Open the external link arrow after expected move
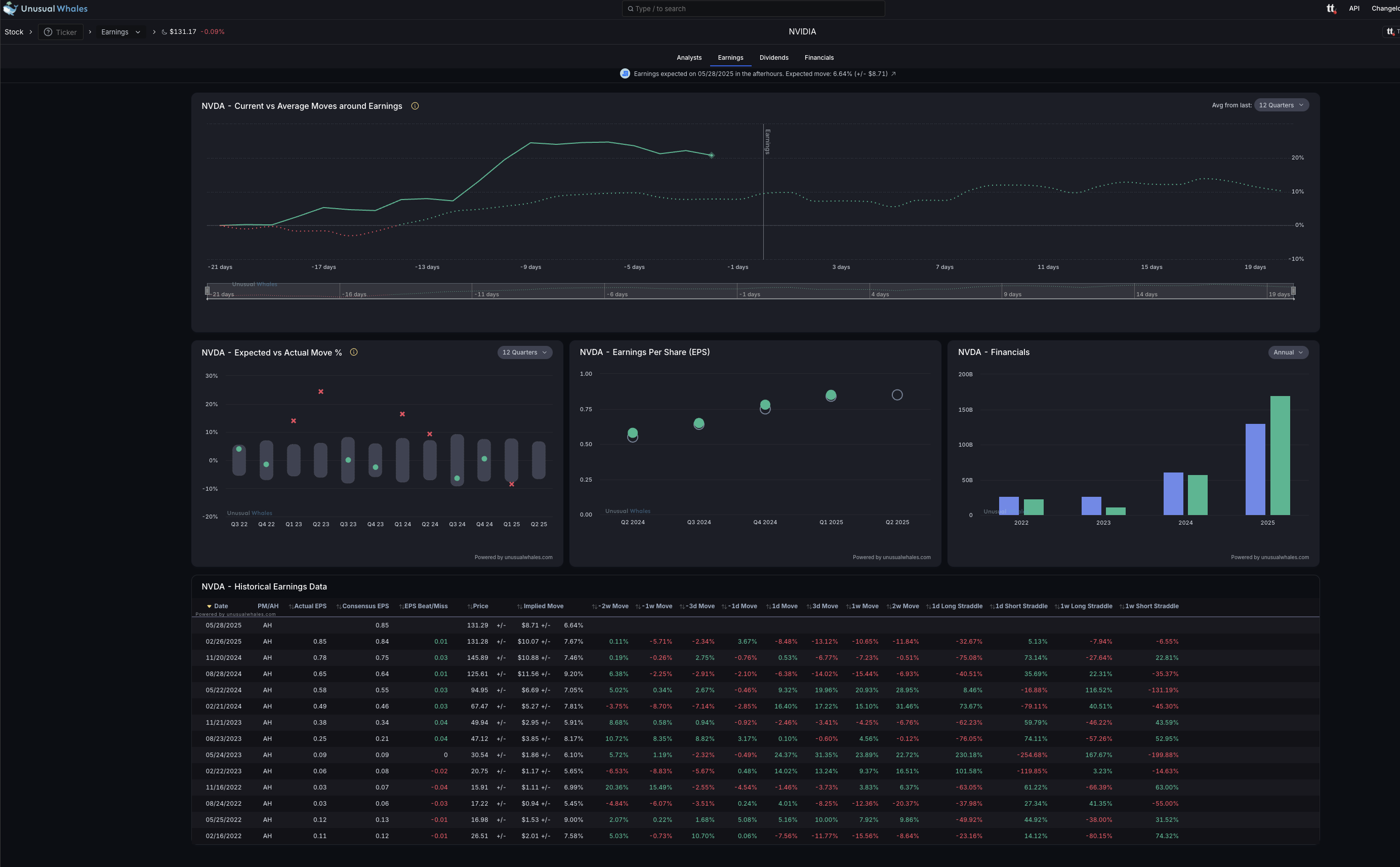 [x=893, y=73]
